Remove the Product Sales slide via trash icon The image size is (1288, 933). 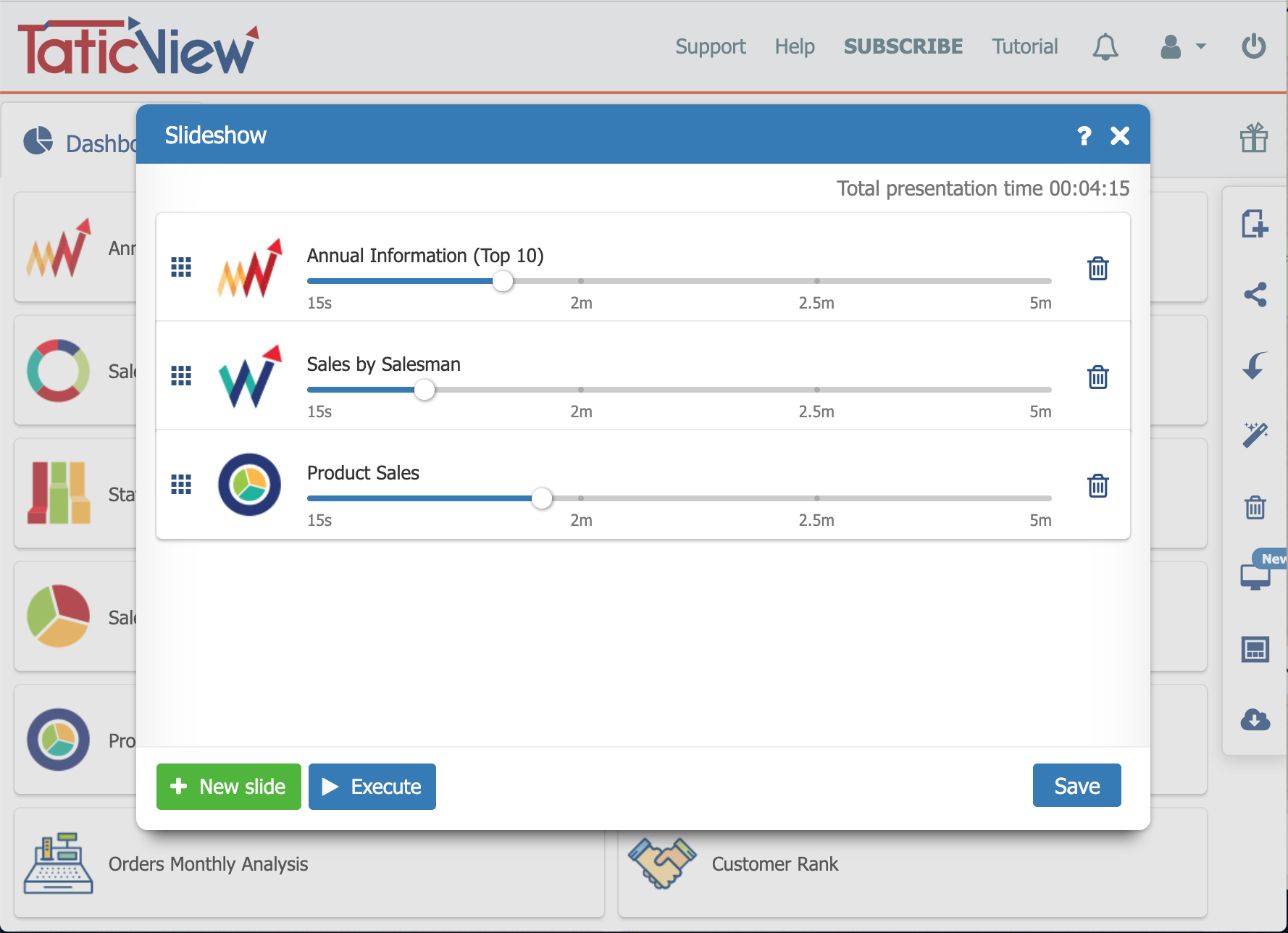1097,485
